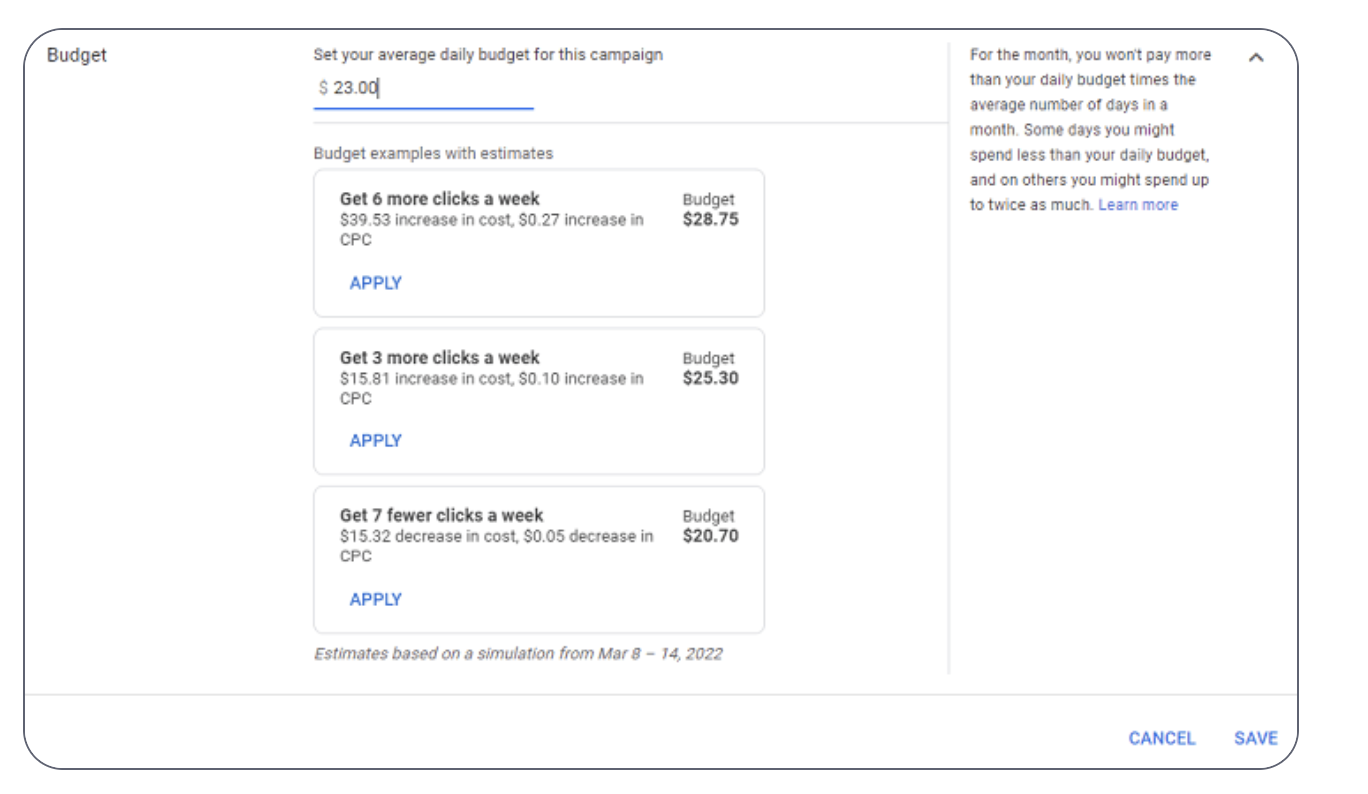Click 'Budget examples with estimates' label
This screenshot has width=1368, height=794.
tap(433, 154)
